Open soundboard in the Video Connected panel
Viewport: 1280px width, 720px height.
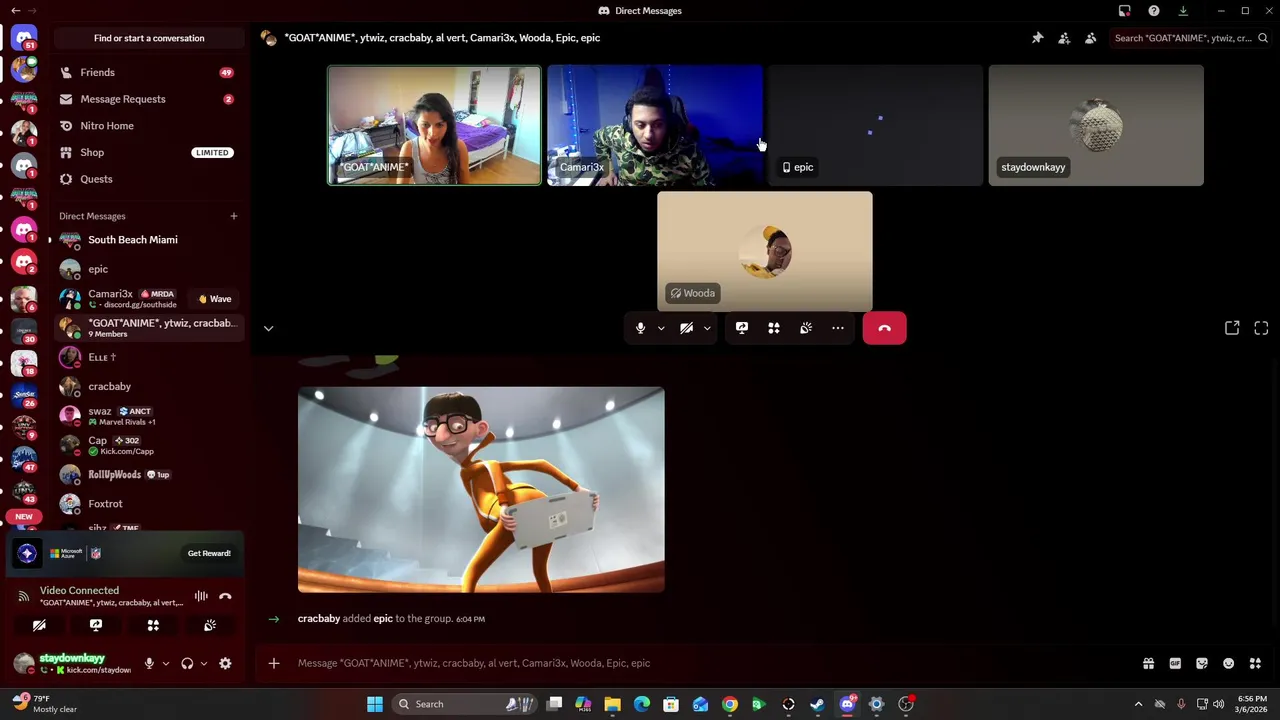[x=210, y=625]
